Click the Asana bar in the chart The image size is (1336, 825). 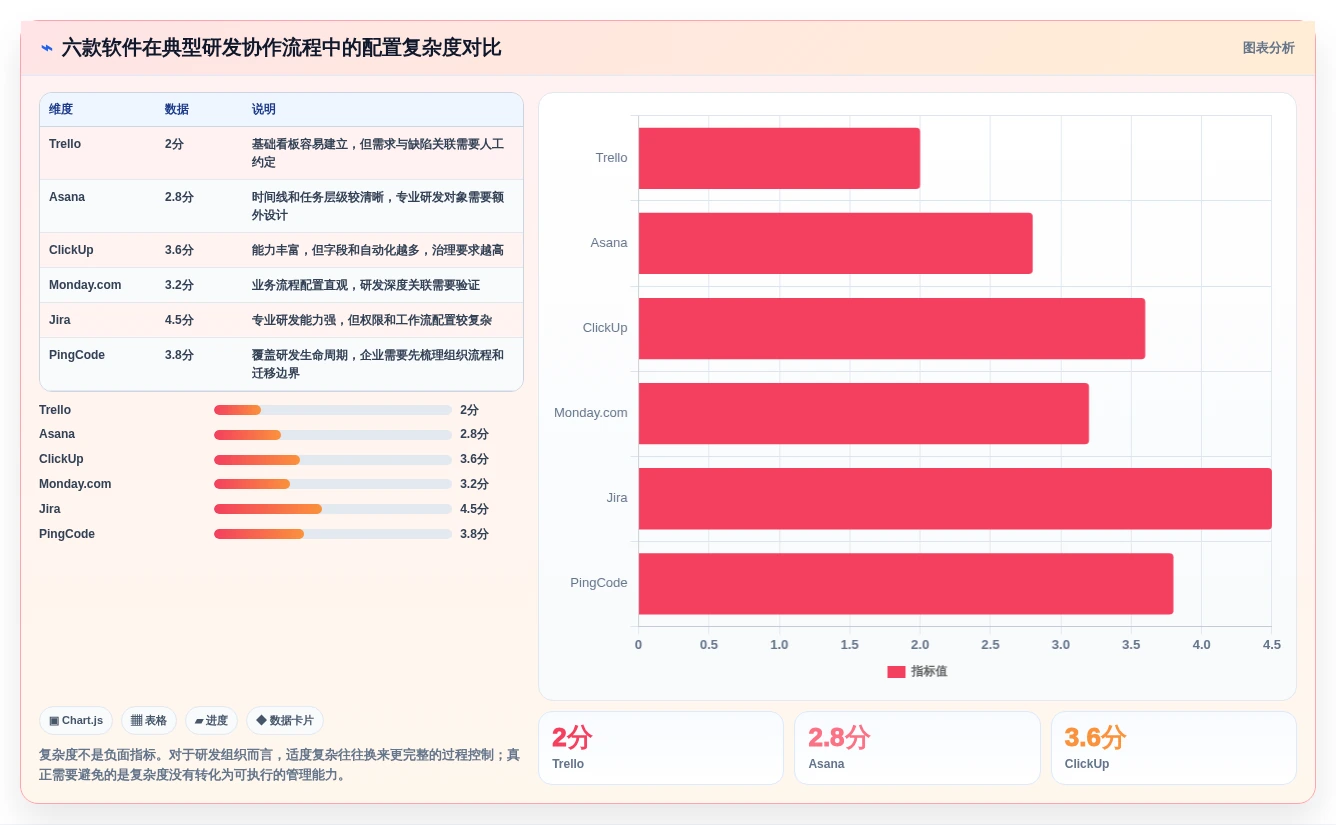[x=836, y=243]
